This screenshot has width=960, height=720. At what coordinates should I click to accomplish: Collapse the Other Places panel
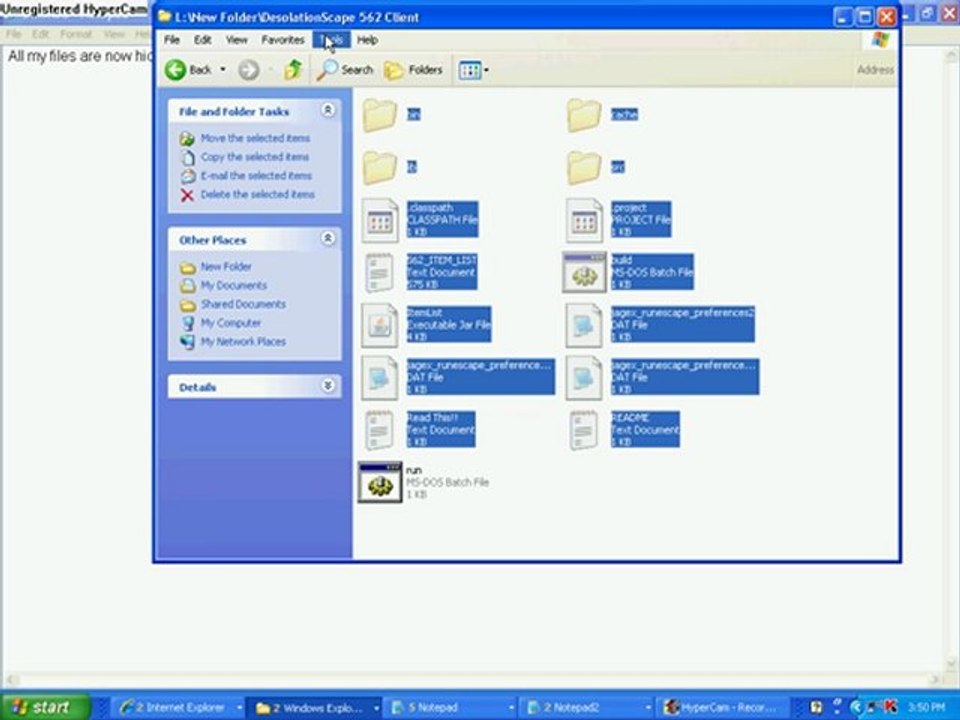[328, 238]
